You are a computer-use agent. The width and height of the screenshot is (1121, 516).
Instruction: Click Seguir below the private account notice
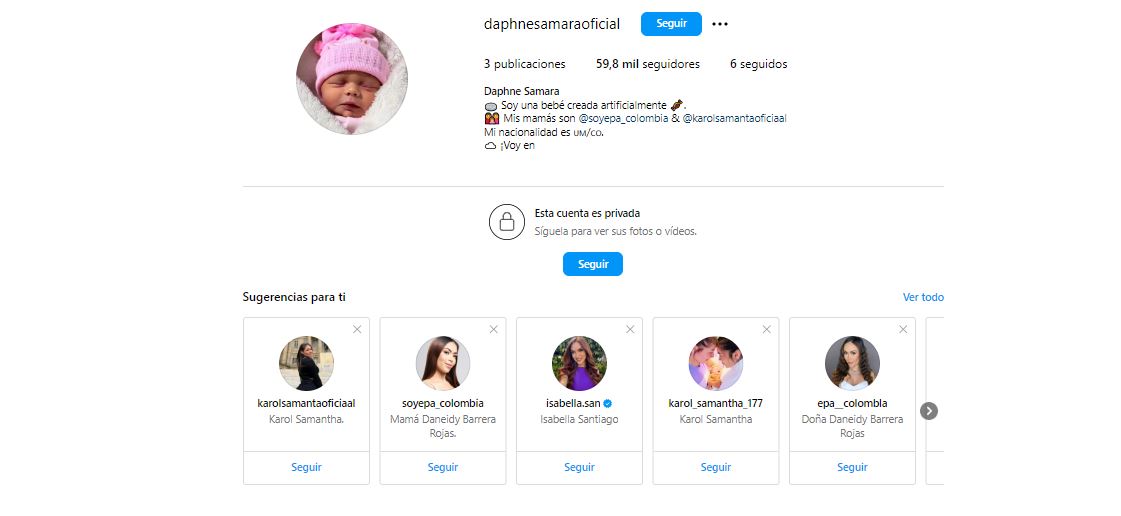coord(593,264)
